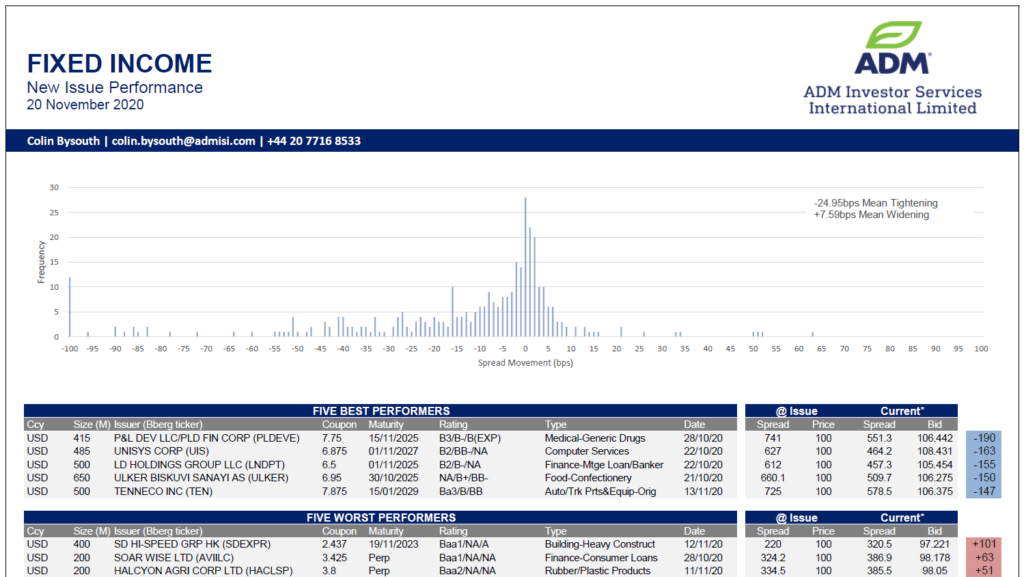The width and height of the screenshot is (1024, 577).
Task: Select the 'Frequency' axis label
Action: (x=41, y=262)
